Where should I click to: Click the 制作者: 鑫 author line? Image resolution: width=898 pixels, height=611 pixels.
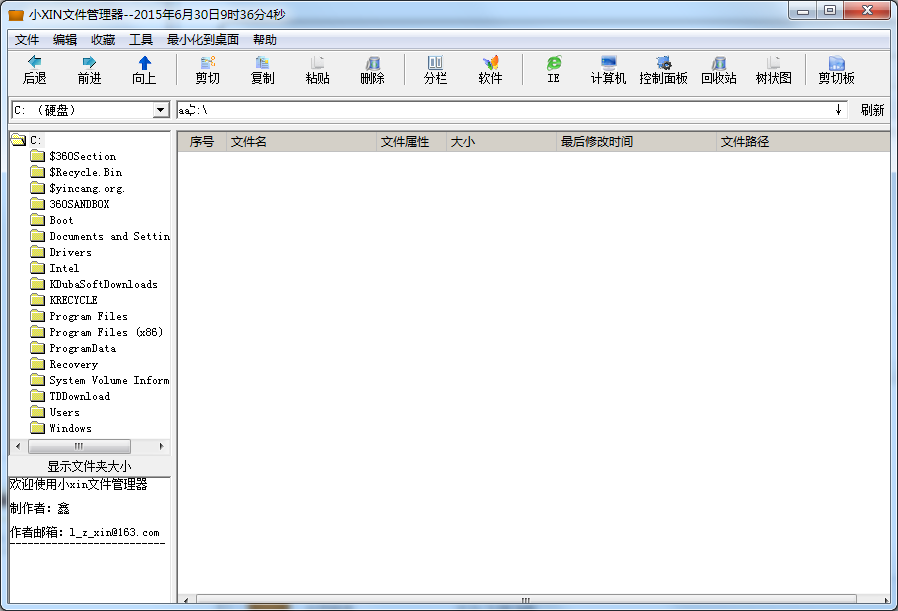pos(40,508)
